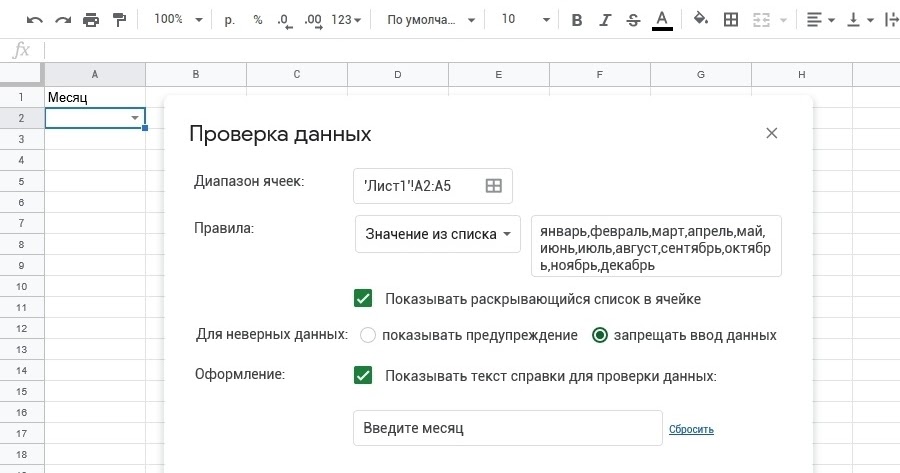Uncheck 'Показывать раскрывающийся список в ячейке'
The width and height of the screenshot is (900, 473).
coord(364,298)
